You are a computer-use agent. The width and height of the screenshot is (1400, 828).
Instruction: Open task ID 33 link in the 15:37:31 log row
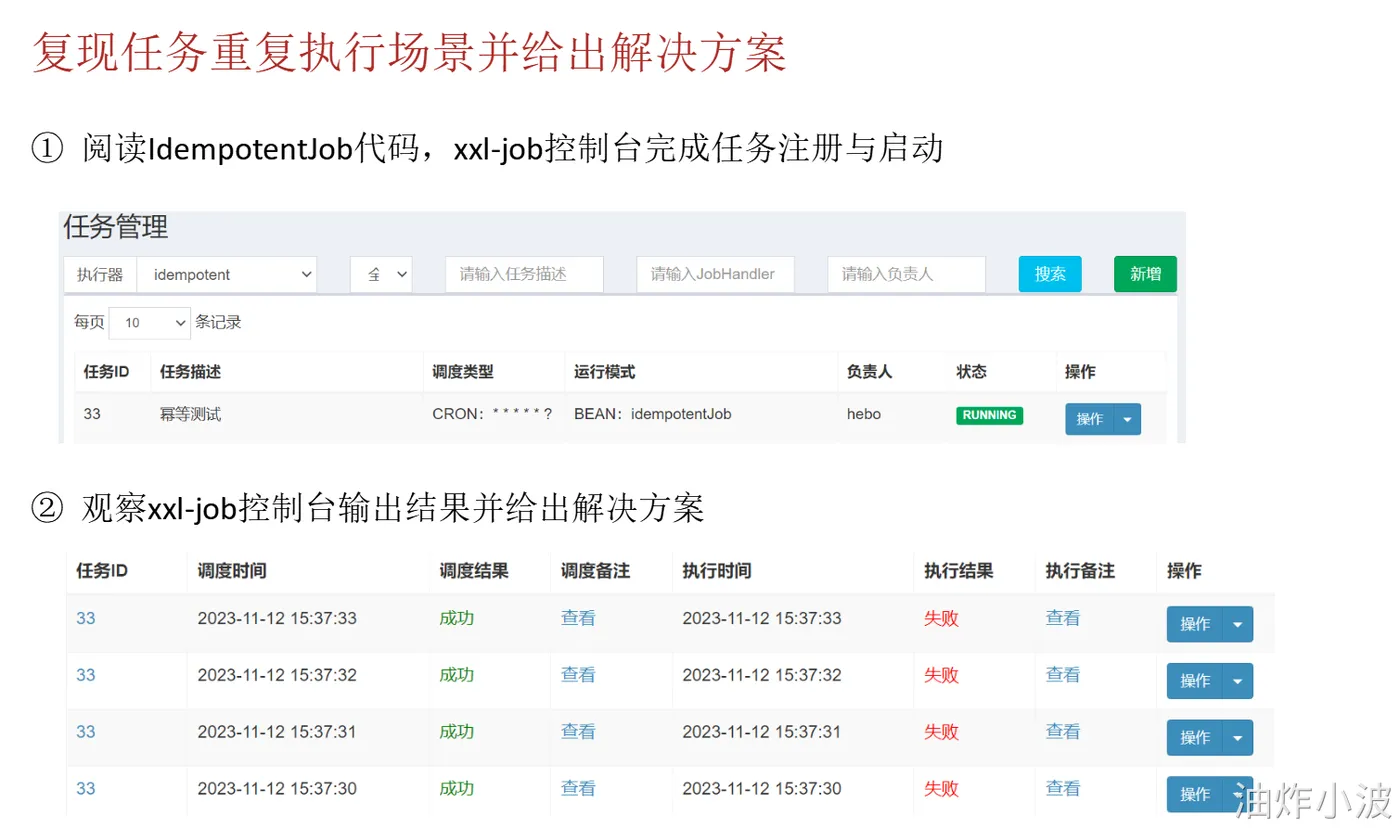pyautogui.click(x=86, y=732)
